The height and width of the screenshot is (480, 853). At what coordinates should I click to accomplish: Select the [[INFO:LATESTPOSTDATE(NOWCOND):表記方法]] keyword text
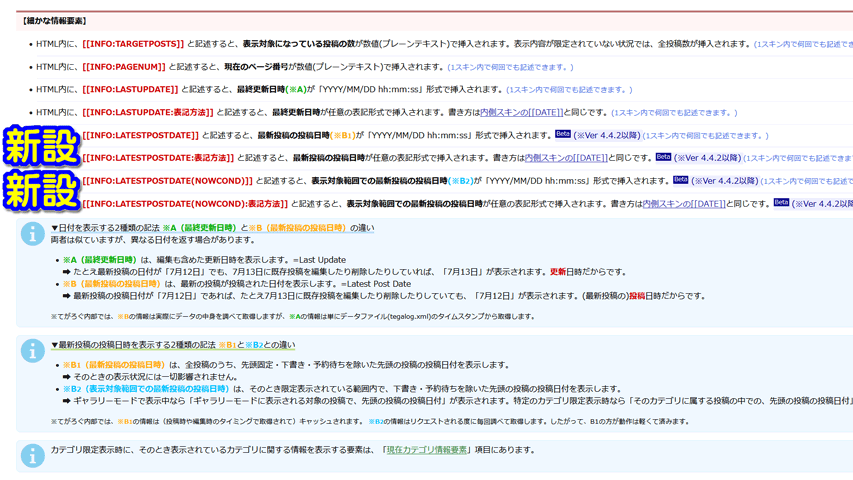coord(185,204)
